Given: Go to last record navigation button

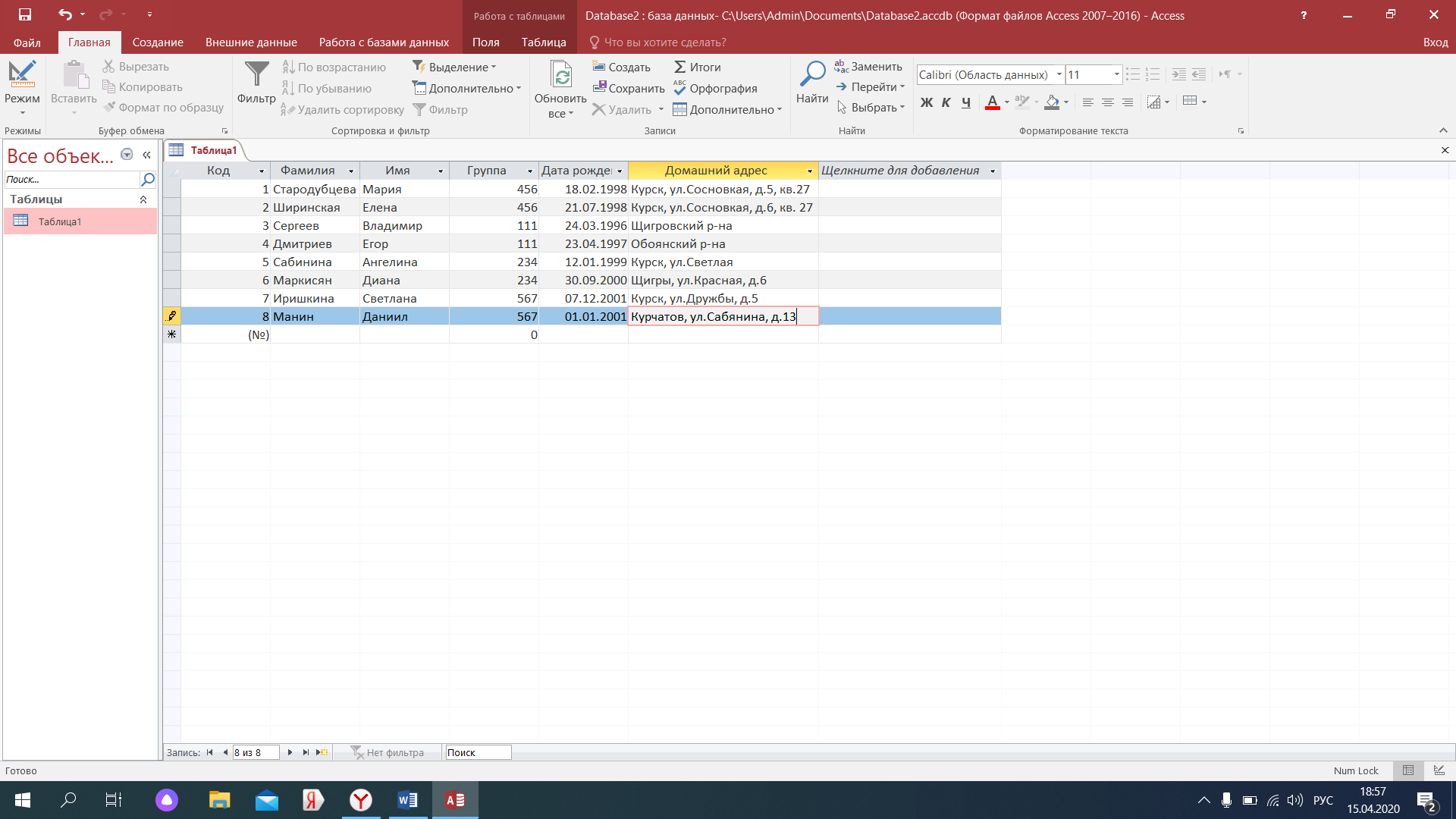Looking at the screenshot, I should point(306,752).
